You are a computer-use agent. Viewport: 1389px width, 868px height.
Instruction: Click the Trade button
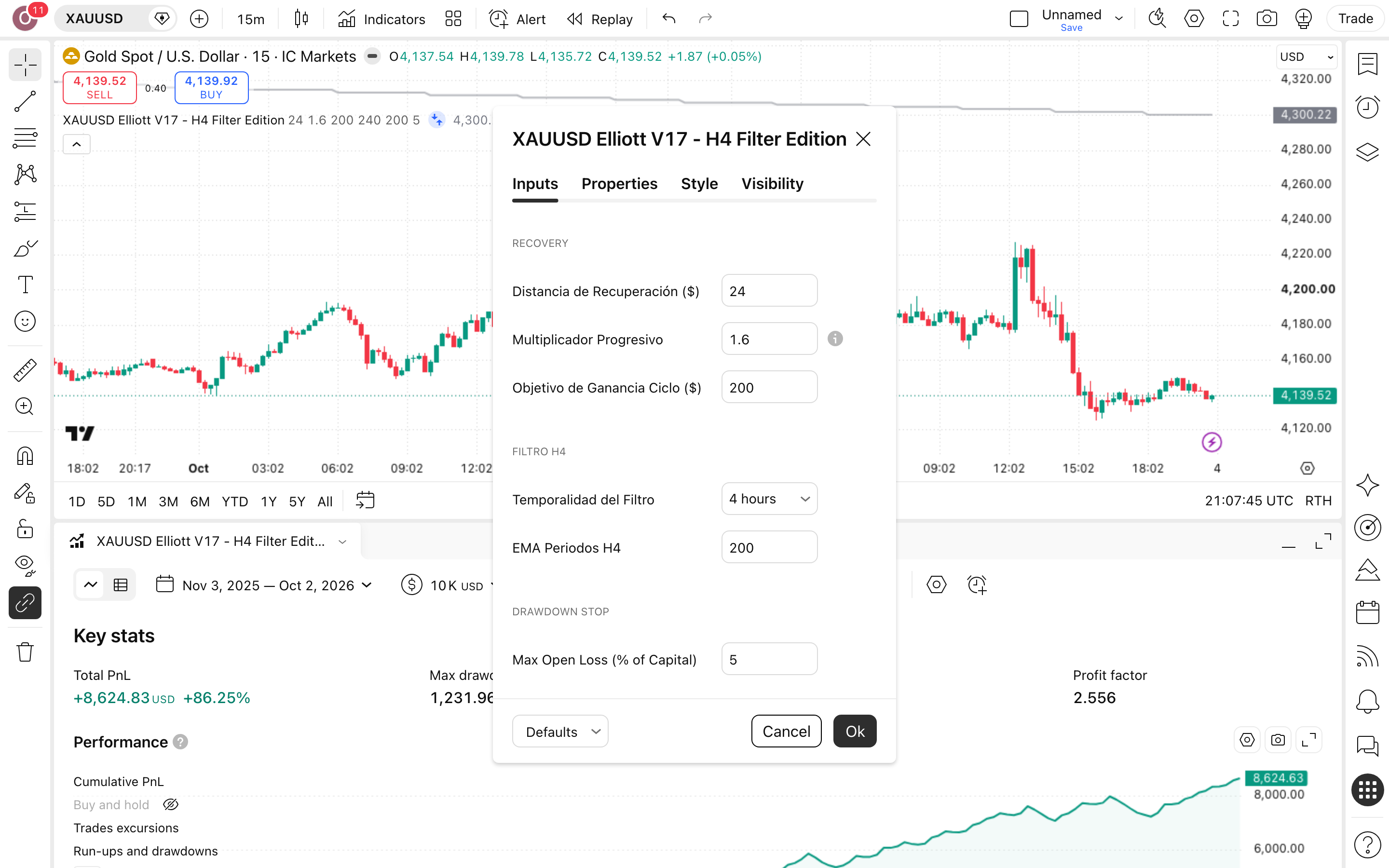pos(1356,19)
